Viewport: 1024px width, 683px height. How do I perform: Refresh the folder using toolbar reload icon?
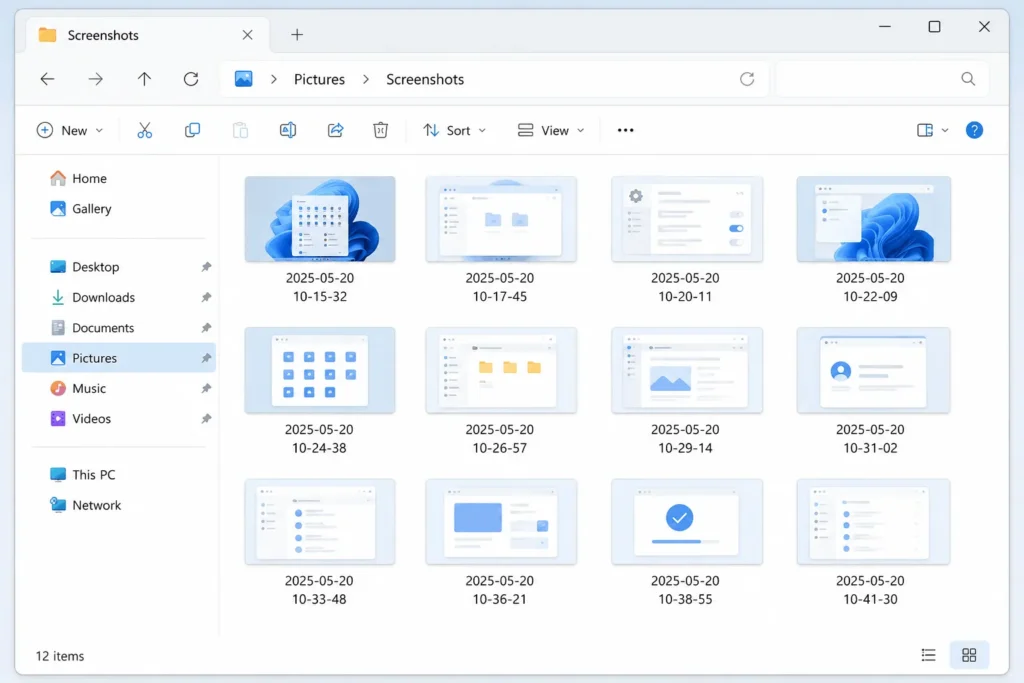click(191, 79)
